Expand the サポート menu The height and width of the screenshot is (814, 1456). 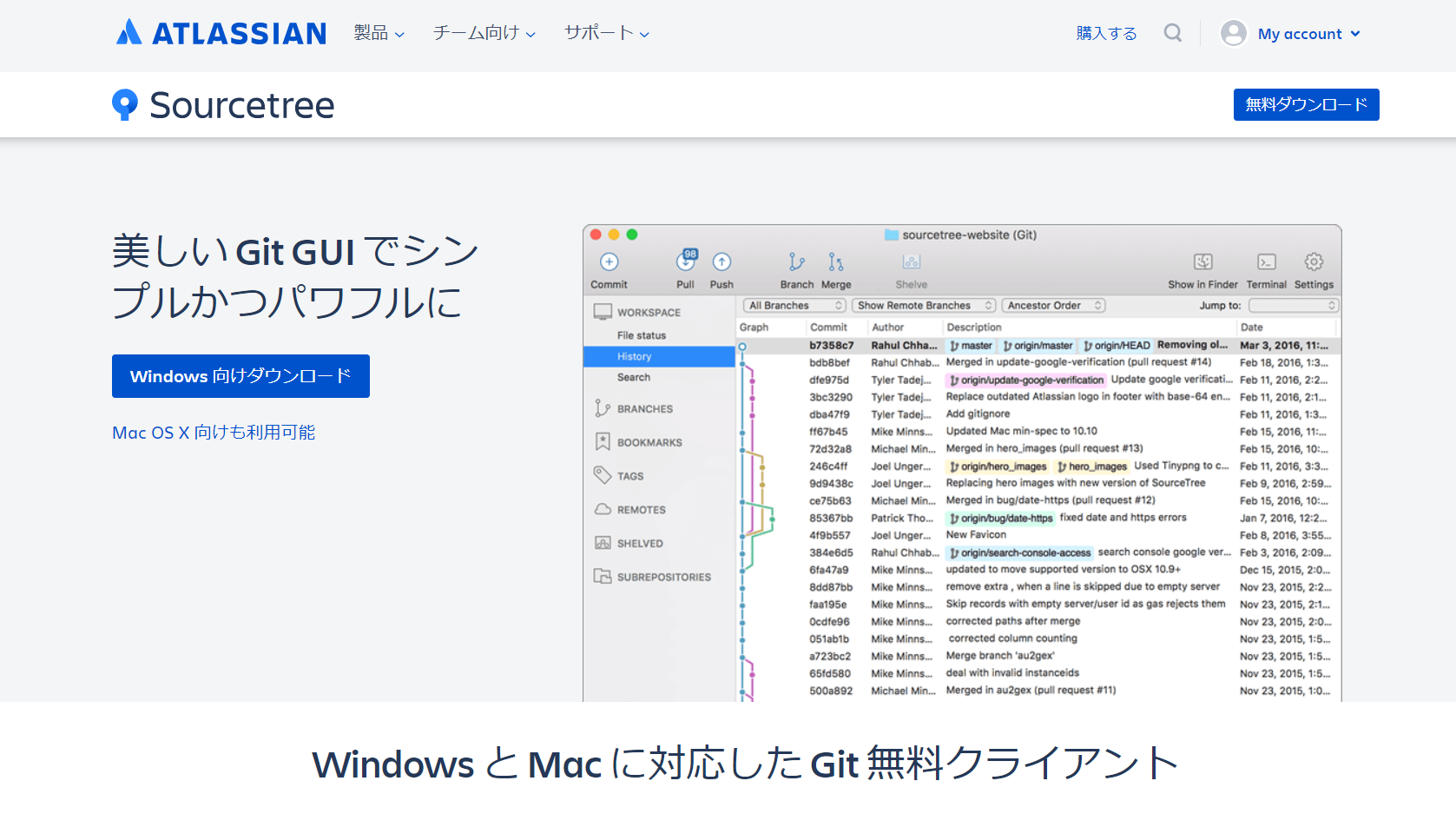tap(607, 33)
